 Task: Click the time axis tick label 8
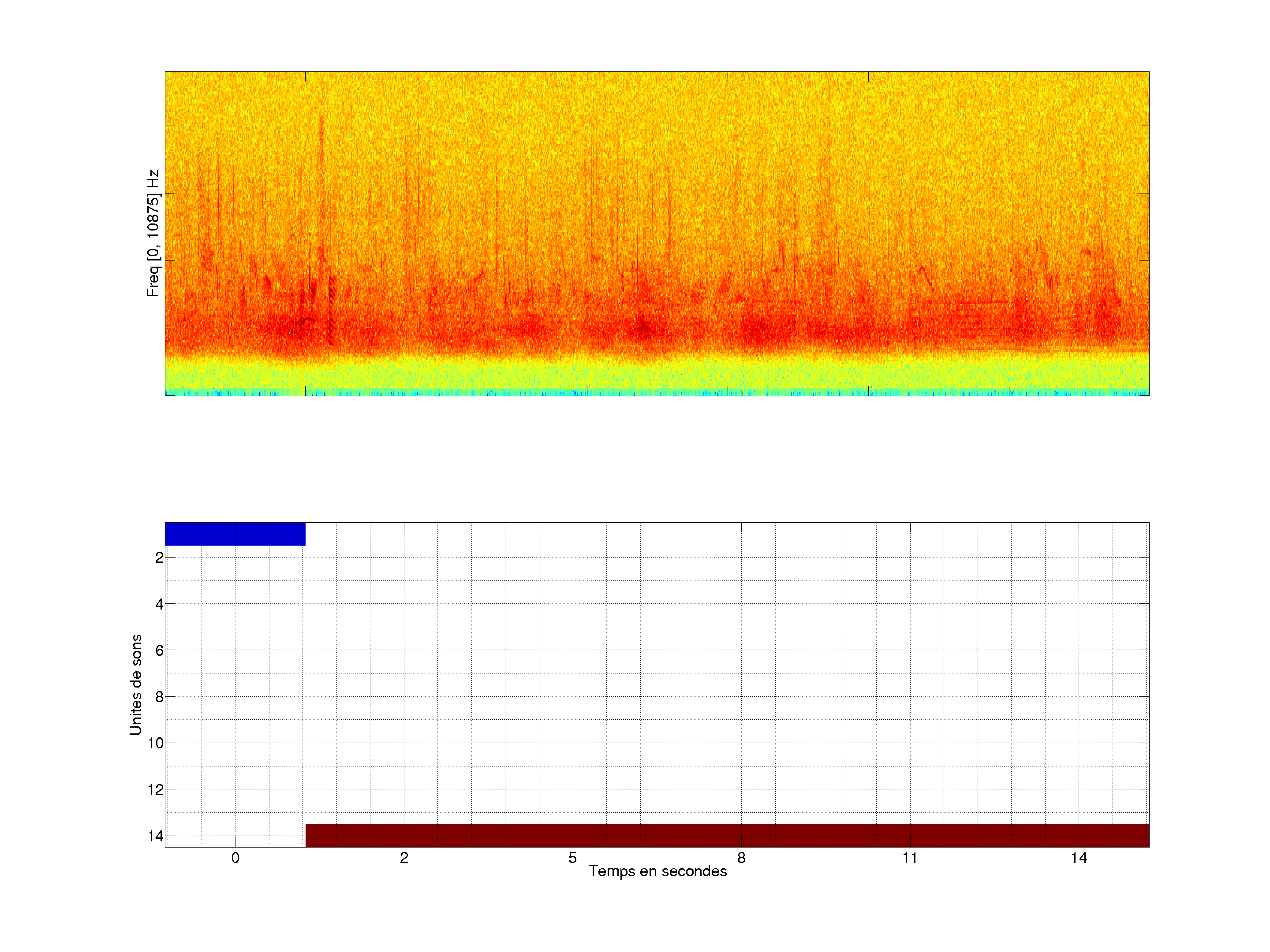741,858
